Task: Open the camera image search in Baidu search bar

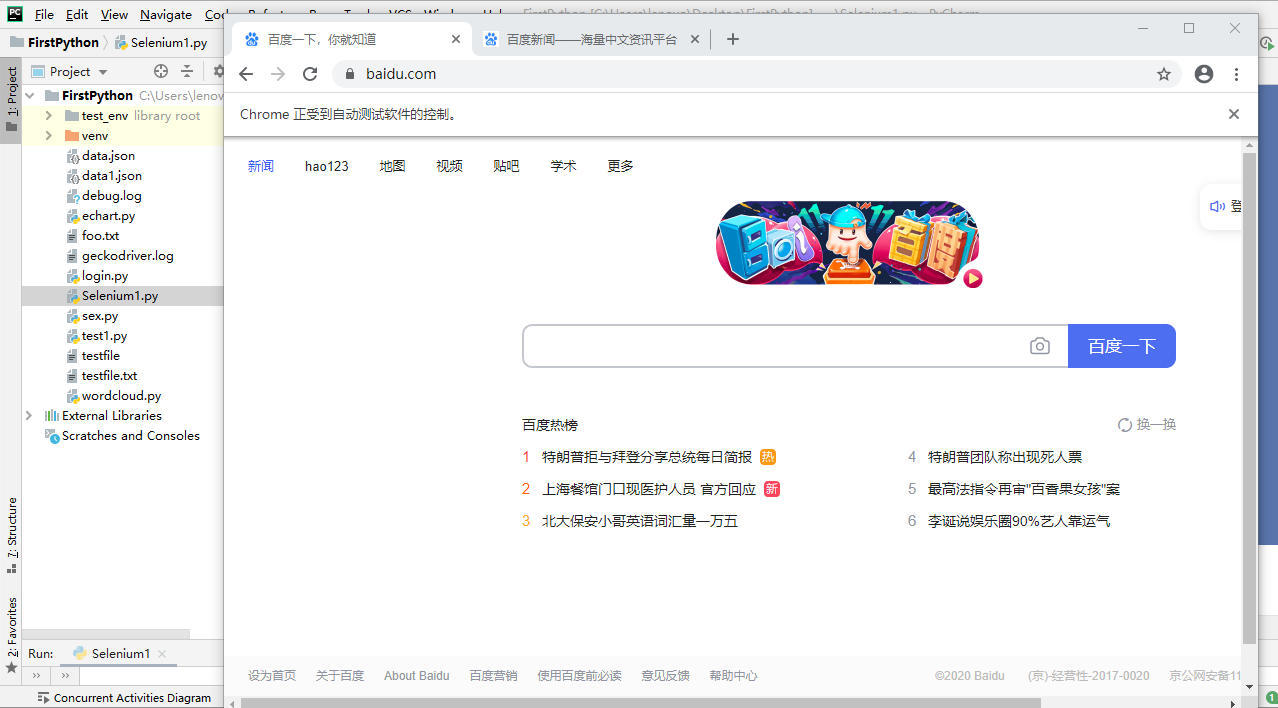Action: click(x=1039, y=345)
